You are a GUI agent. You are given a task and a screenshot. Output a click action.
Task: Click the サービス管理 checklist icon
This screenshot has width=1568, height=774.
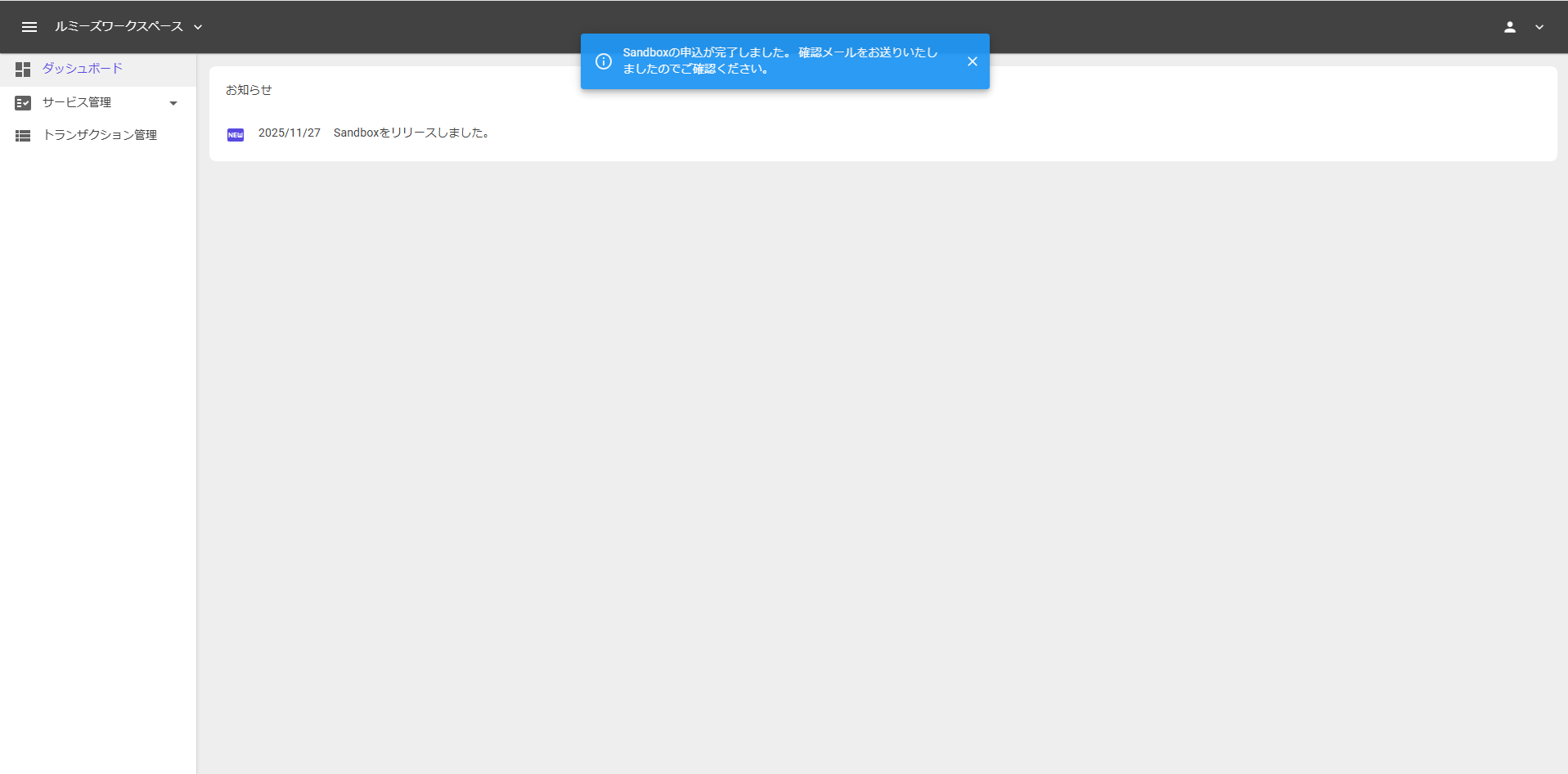point(23,103)
